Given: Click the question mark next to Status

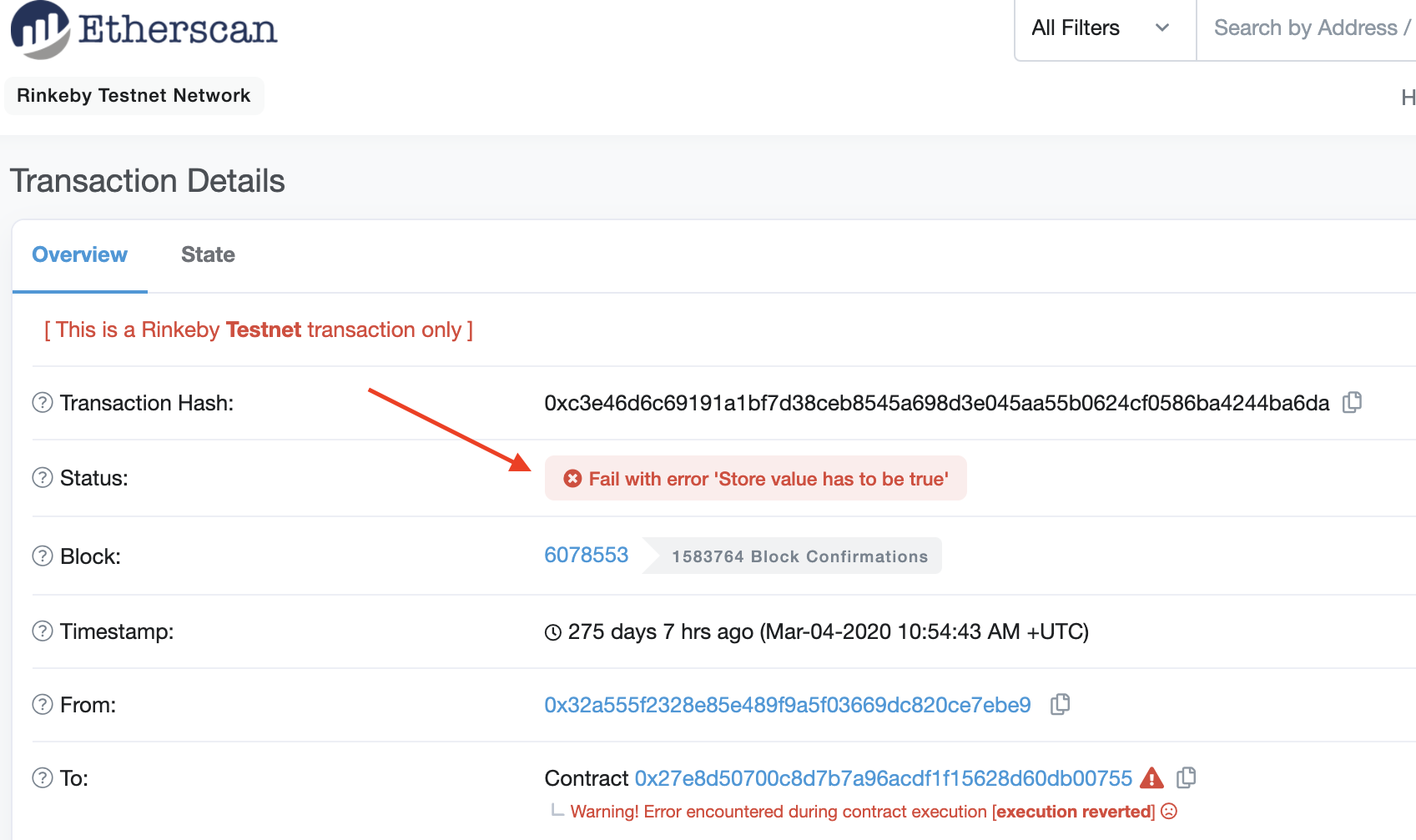Looking at the screenshot, I should tap(41, 477).
